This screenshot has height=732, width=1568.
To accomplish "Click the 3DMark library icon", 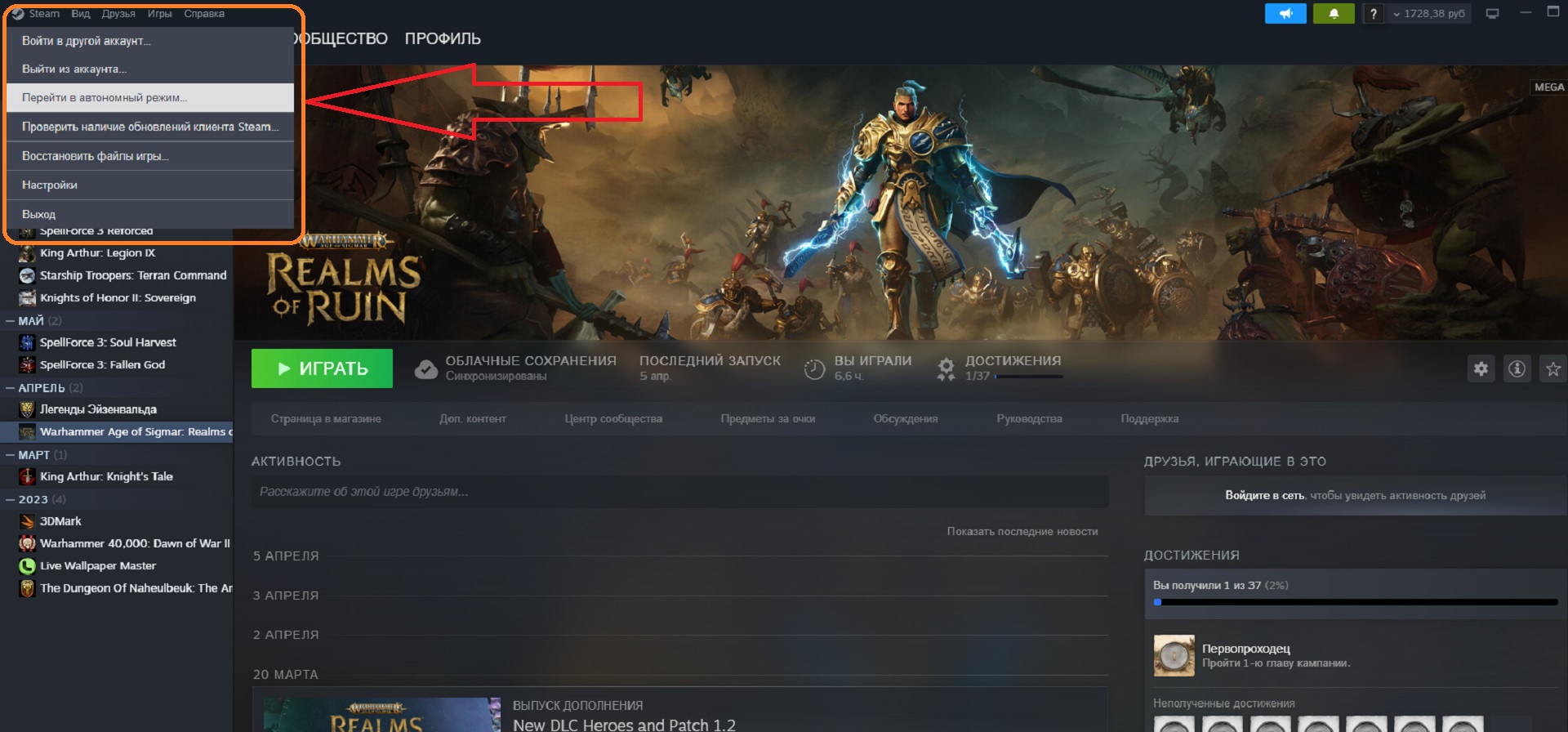I will (27, 521).
